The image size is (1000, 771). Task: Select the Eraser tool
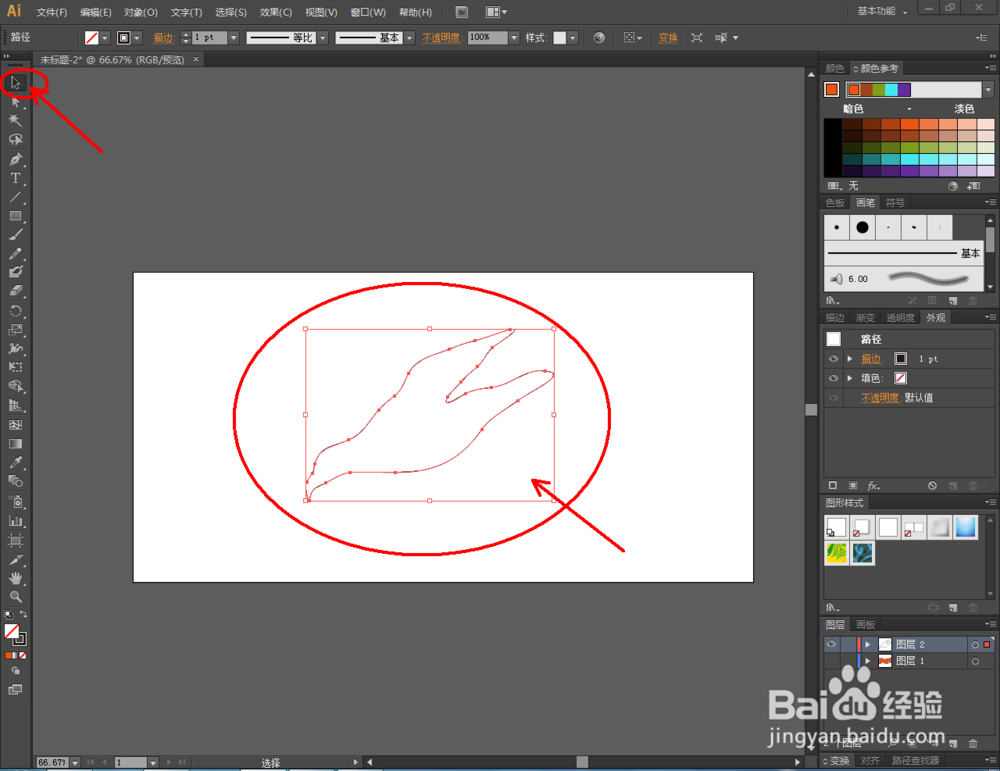tap(15, 291)
